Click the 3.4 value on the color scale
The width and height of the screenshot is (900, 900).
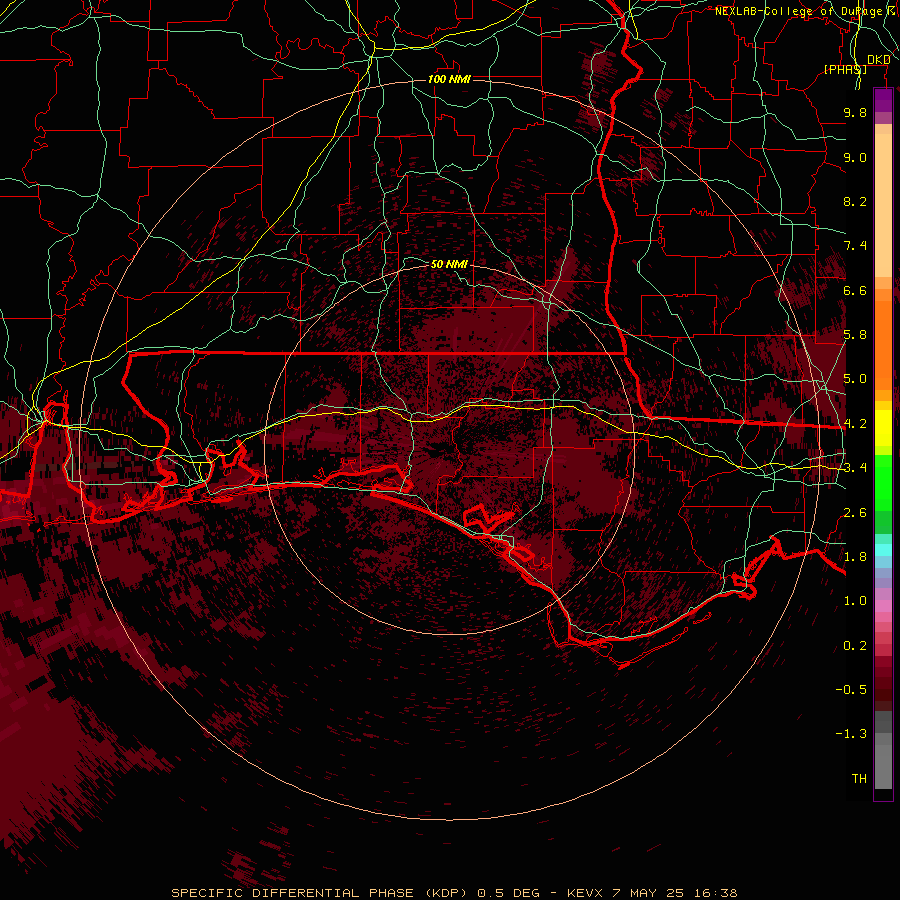855,468
